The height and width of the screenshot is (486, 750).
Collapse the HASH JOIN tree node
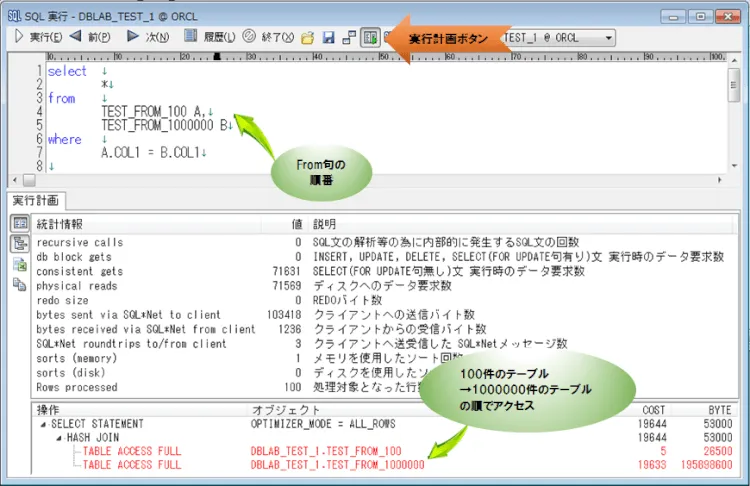point(59,438)
